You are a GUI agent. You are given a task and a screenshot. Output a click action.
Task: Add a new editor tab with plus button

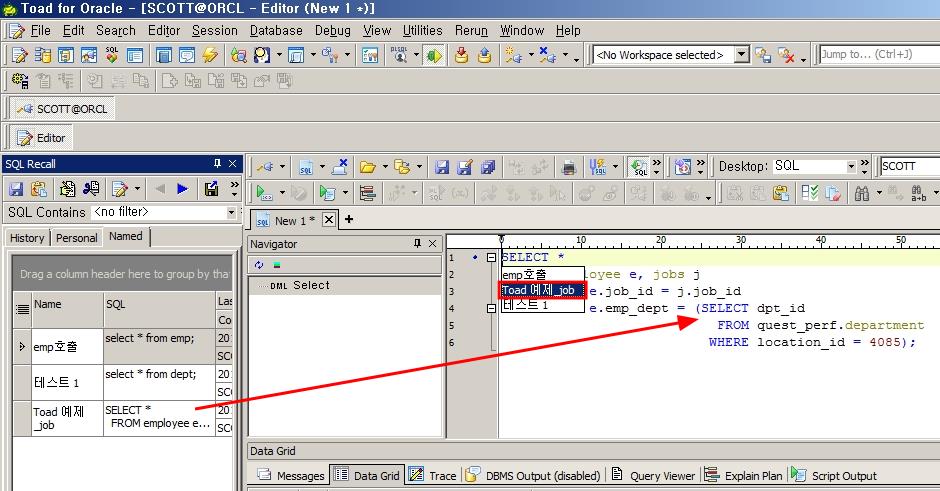click(349, 219)
